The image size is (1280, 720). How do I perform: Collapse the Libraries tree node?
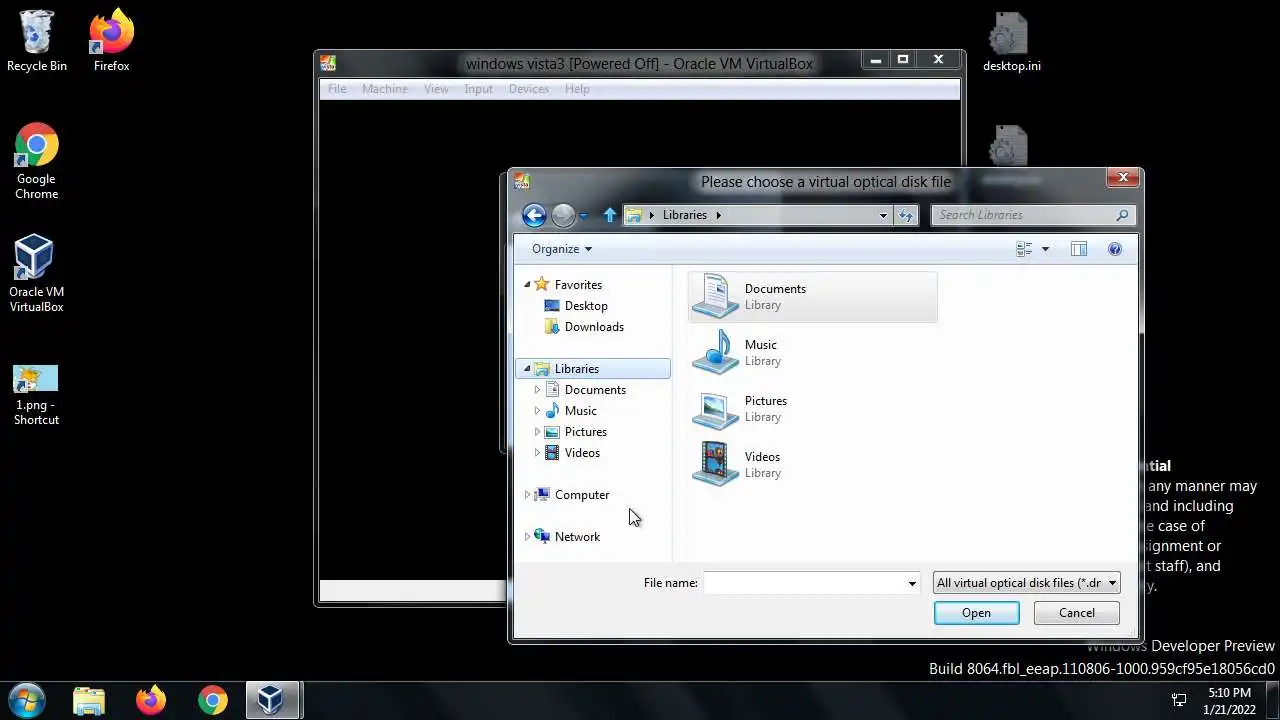click(x=527, y=369)
